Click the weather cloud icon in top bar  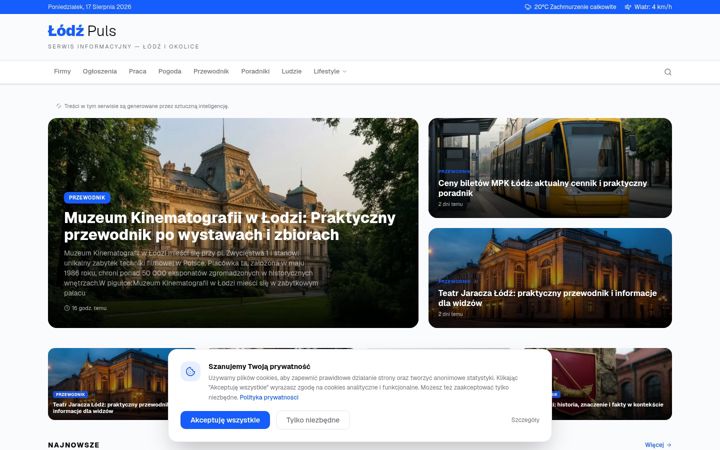[x=528, y=7]
